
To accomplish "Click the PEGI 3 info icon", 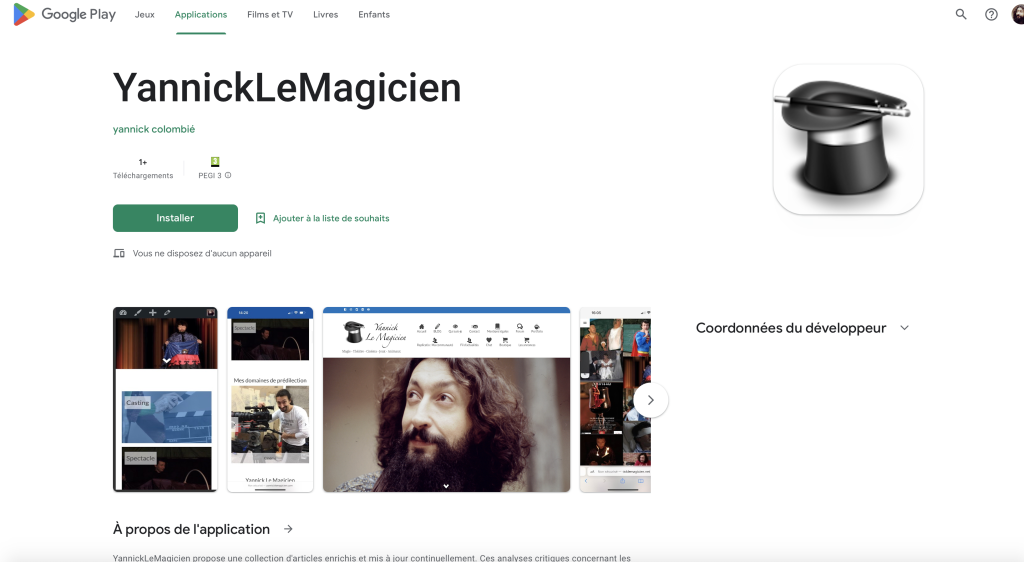I will tap(228, 176).
